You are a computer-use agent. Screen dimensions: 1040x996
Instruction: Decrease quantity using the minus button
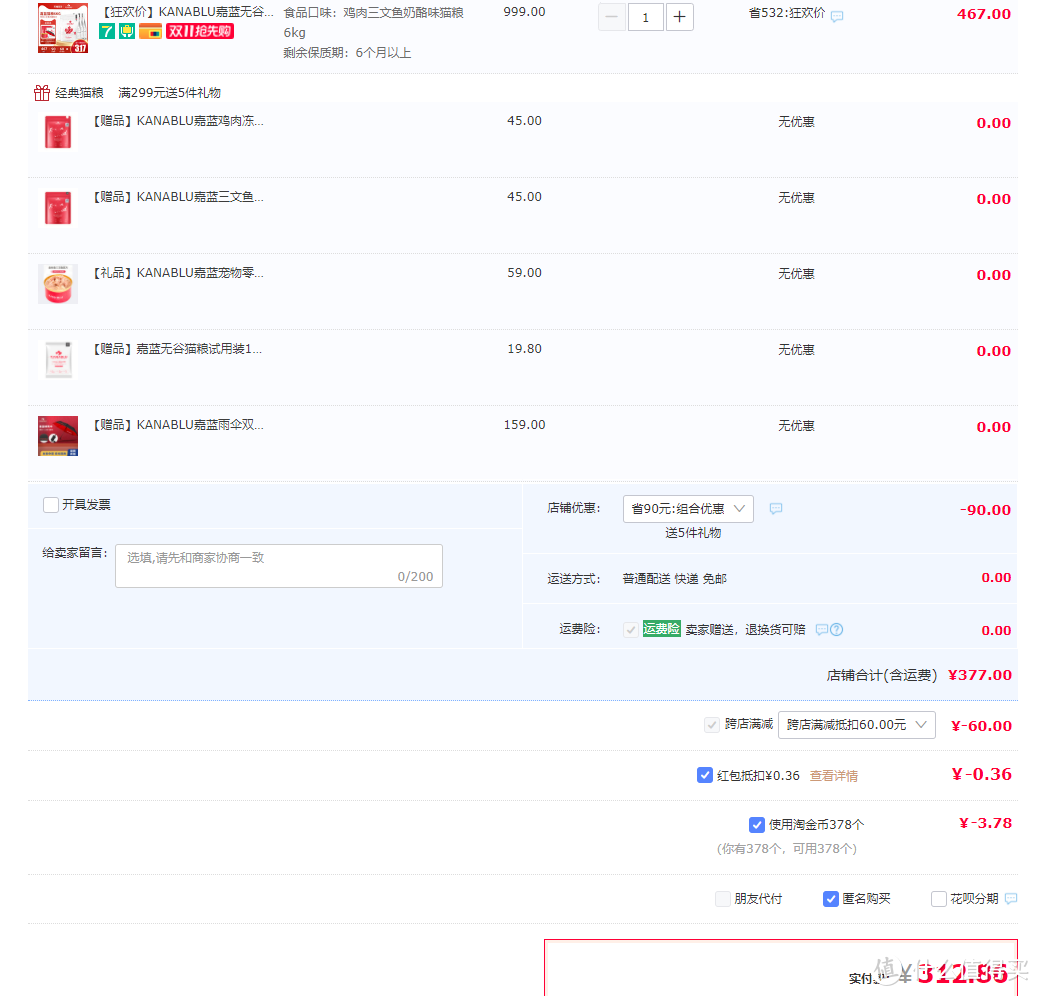(612, 17)
